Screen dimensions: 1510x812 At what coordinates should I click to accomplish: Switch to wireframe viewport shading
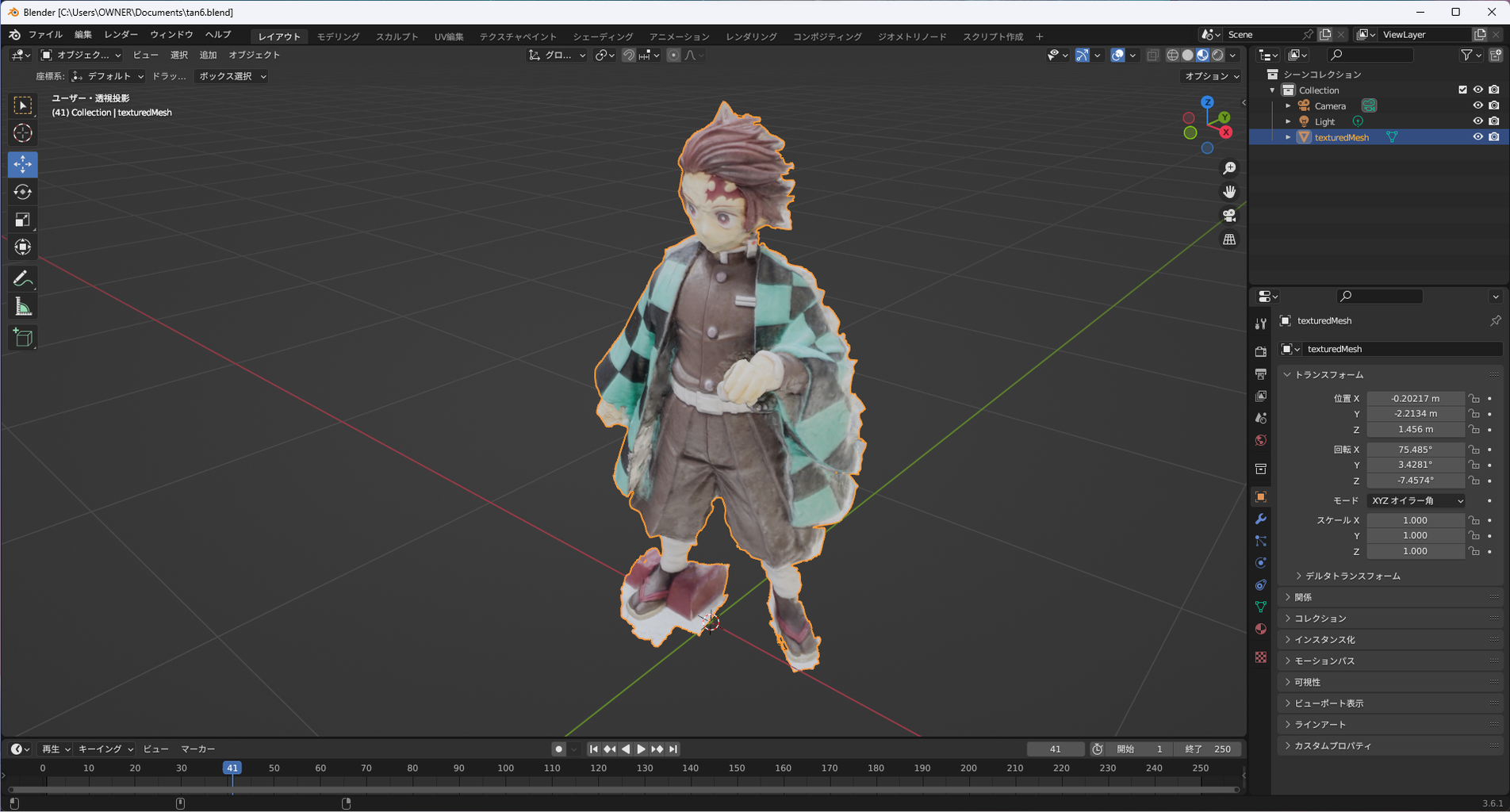pyautogui.click(x=1172, y=56)
